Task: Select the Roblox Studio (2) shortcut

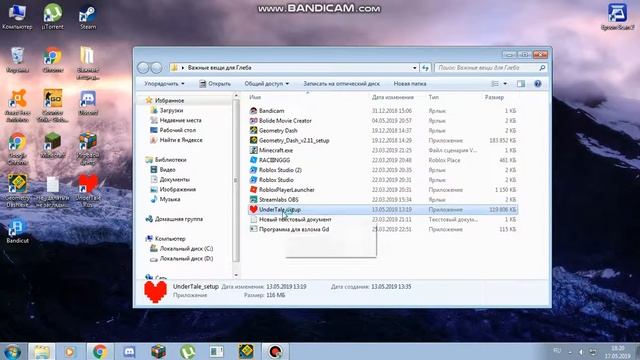Action: tap(280, 170)
